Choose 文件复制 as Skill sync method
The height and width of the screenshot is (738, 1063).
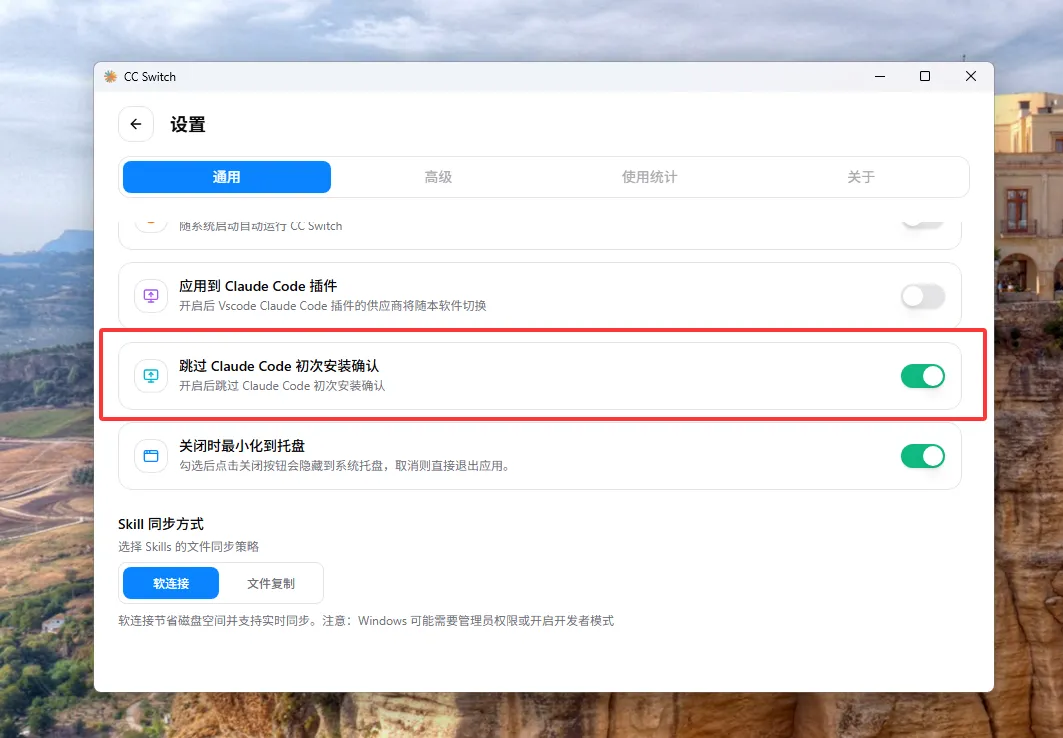click(x=271, y=583)
